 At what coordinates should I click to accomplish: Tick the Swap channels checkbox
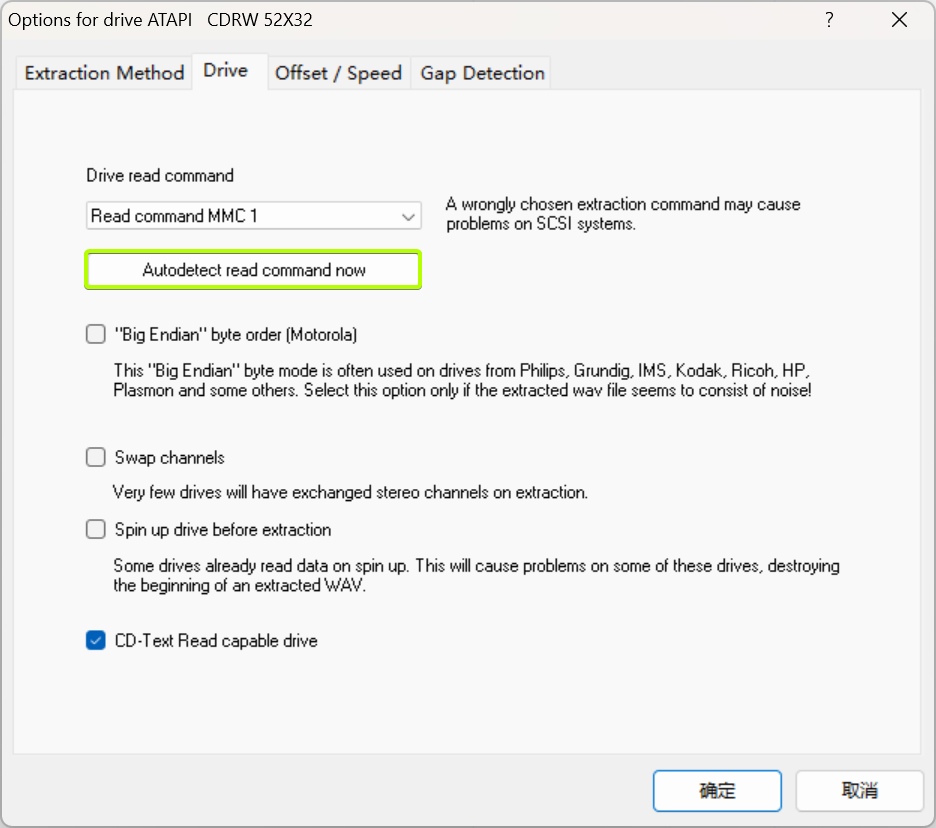(96, 458)
